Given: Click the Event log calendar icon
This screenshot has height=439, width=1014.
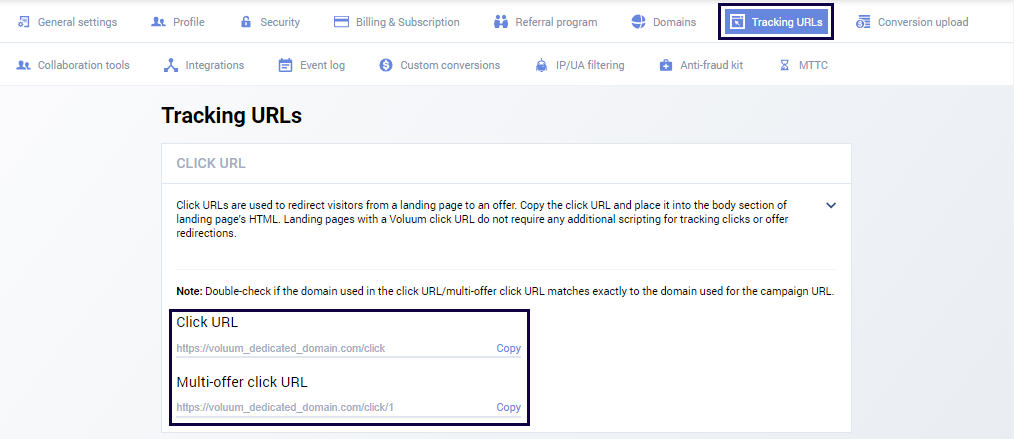Looking at the screenshot, I should pyautogui.click(x=286, y=66).
